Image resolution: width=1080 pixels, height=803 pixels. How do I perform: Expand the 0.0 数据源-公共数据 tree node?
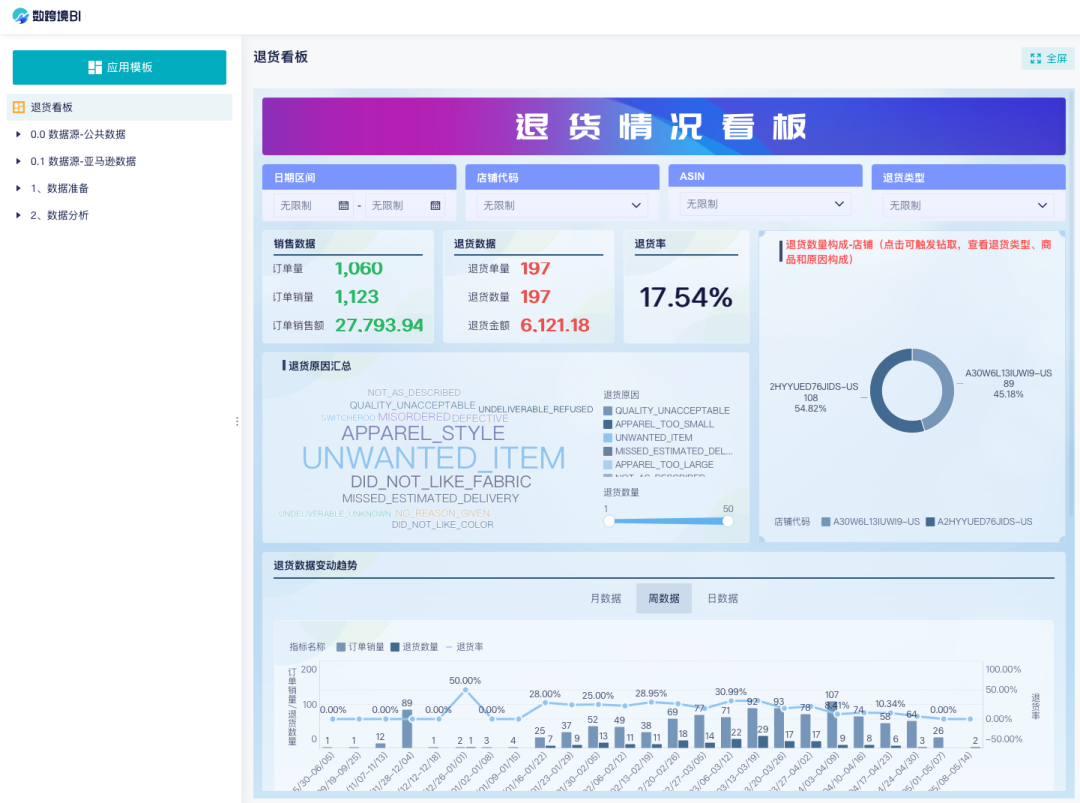(19, 134)
